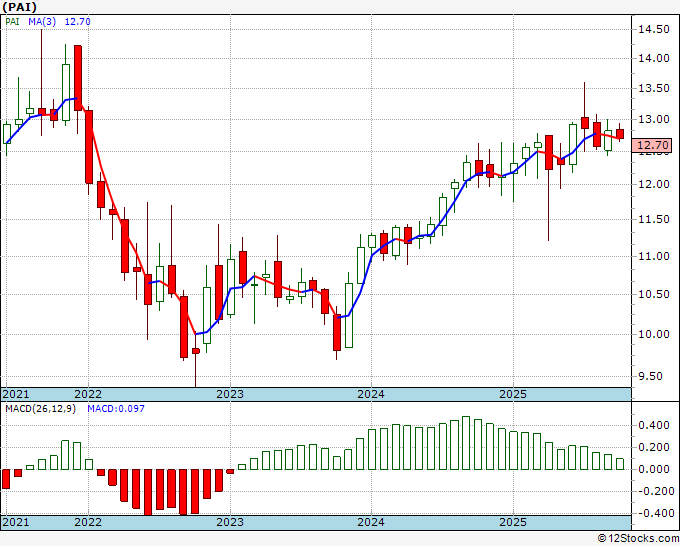The width and height of the screenshot is (680, 546).
Task: Click the 14.50 price axis label
Action: click(x=654, y=29)
